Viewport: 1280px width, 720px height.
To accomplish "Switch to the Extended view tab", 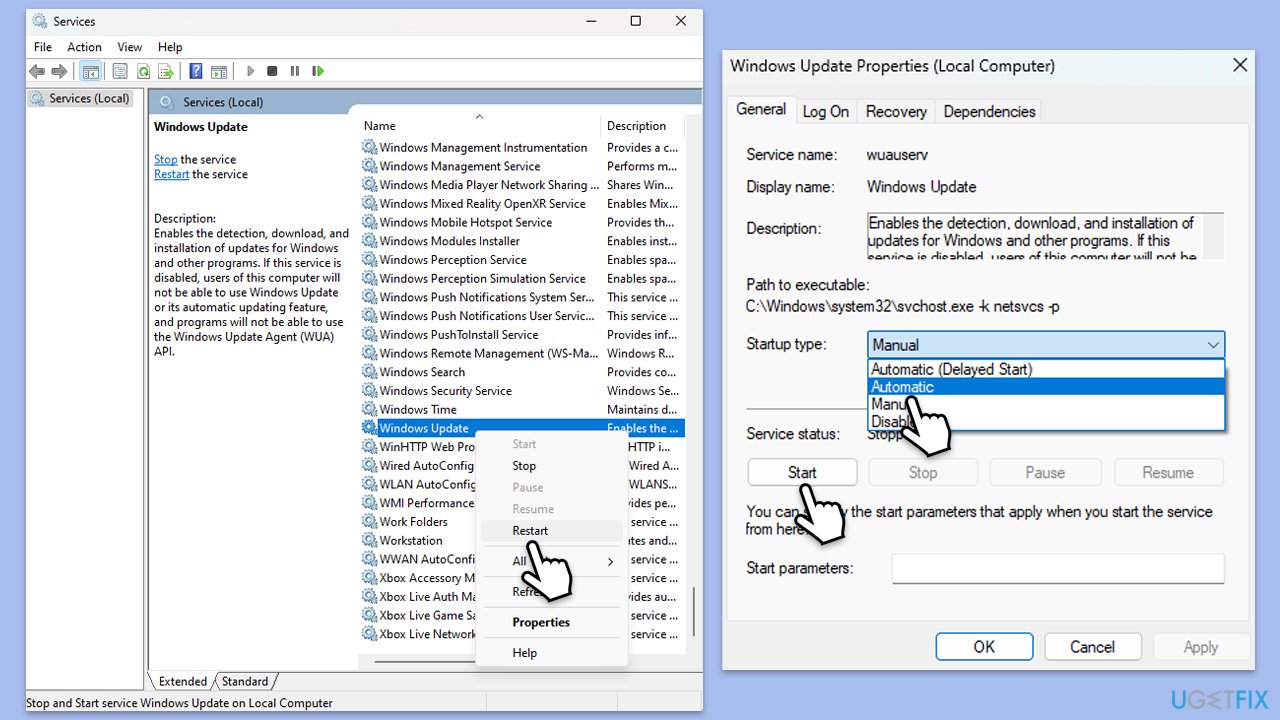I will click(x=183, y=682).
